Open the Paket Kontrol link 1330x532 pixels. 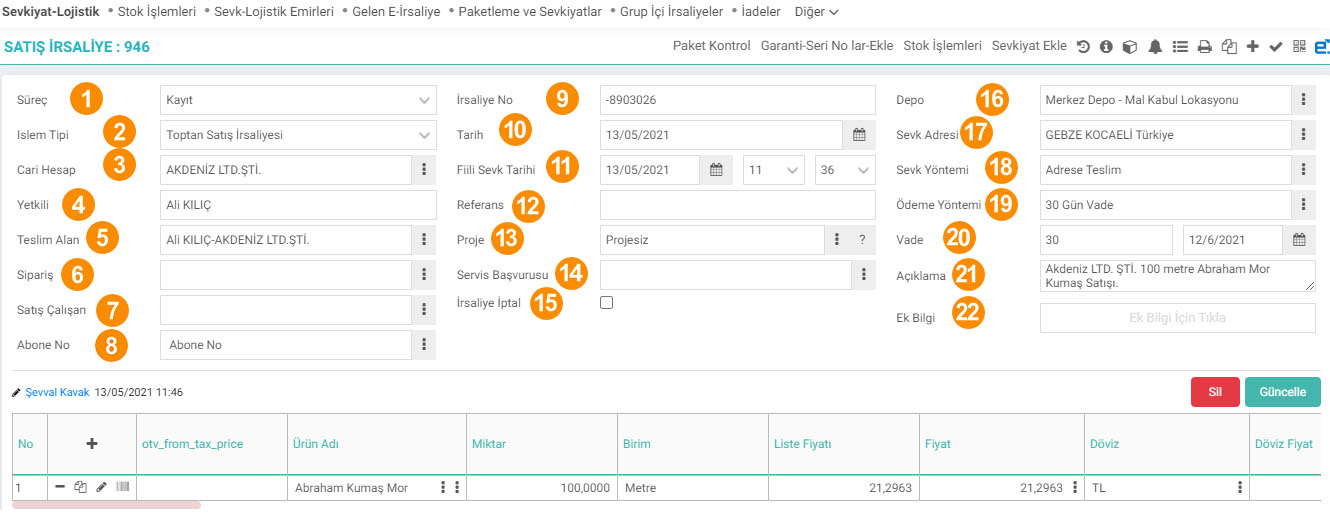pos(711,46)
